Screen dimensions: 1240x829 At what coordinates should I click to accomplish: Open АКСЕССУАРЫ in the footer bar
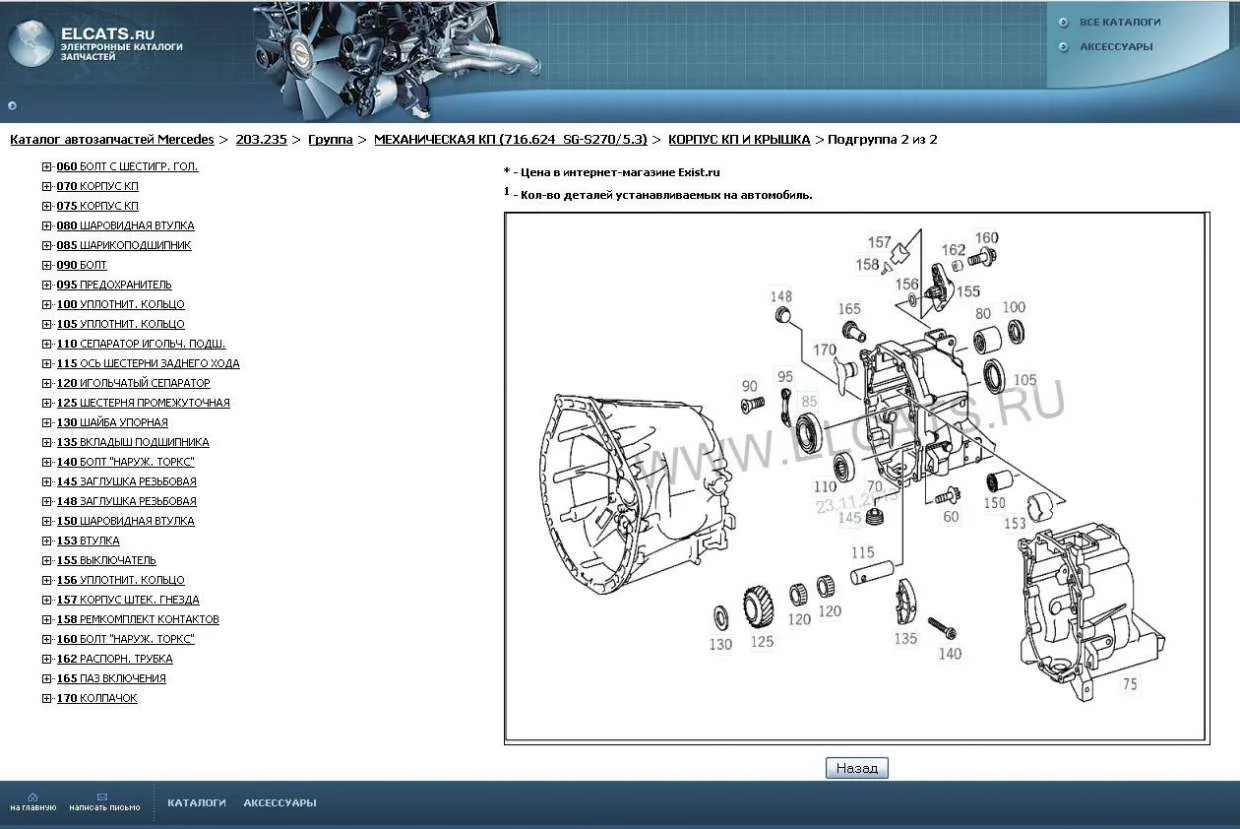point(280,803)
